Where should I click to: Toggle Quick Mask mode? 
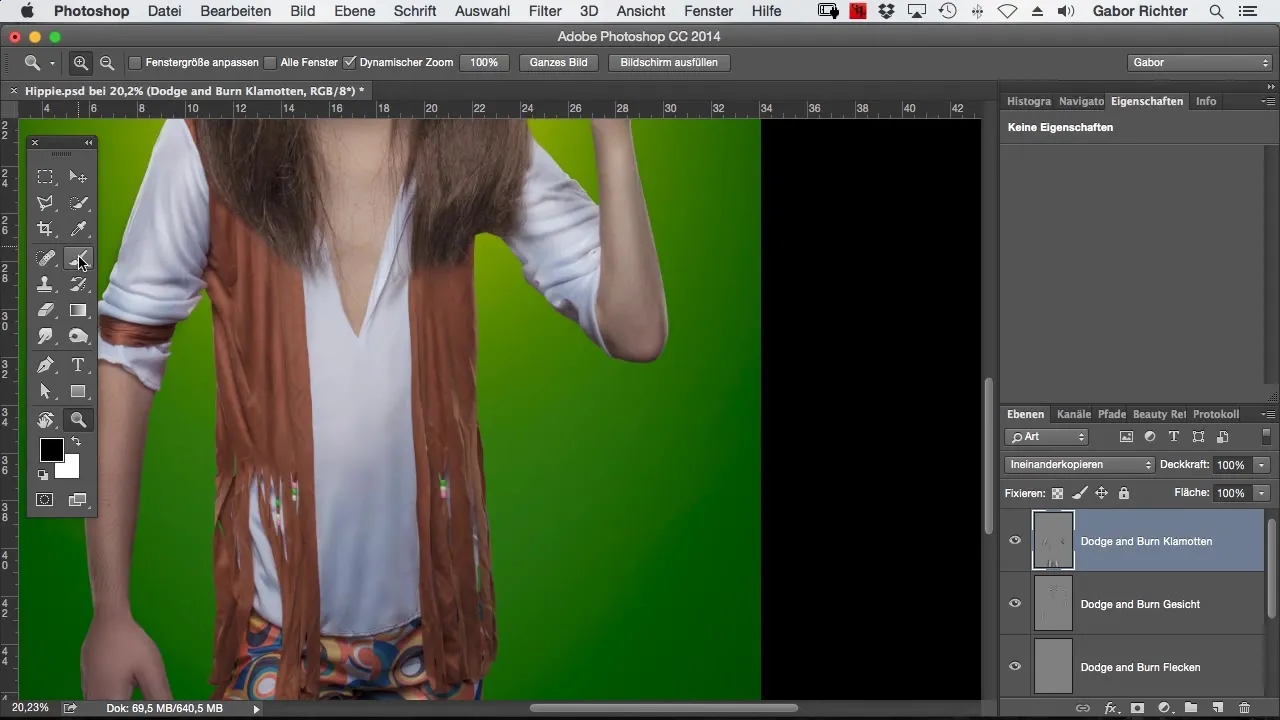click(x=45, y=499)
